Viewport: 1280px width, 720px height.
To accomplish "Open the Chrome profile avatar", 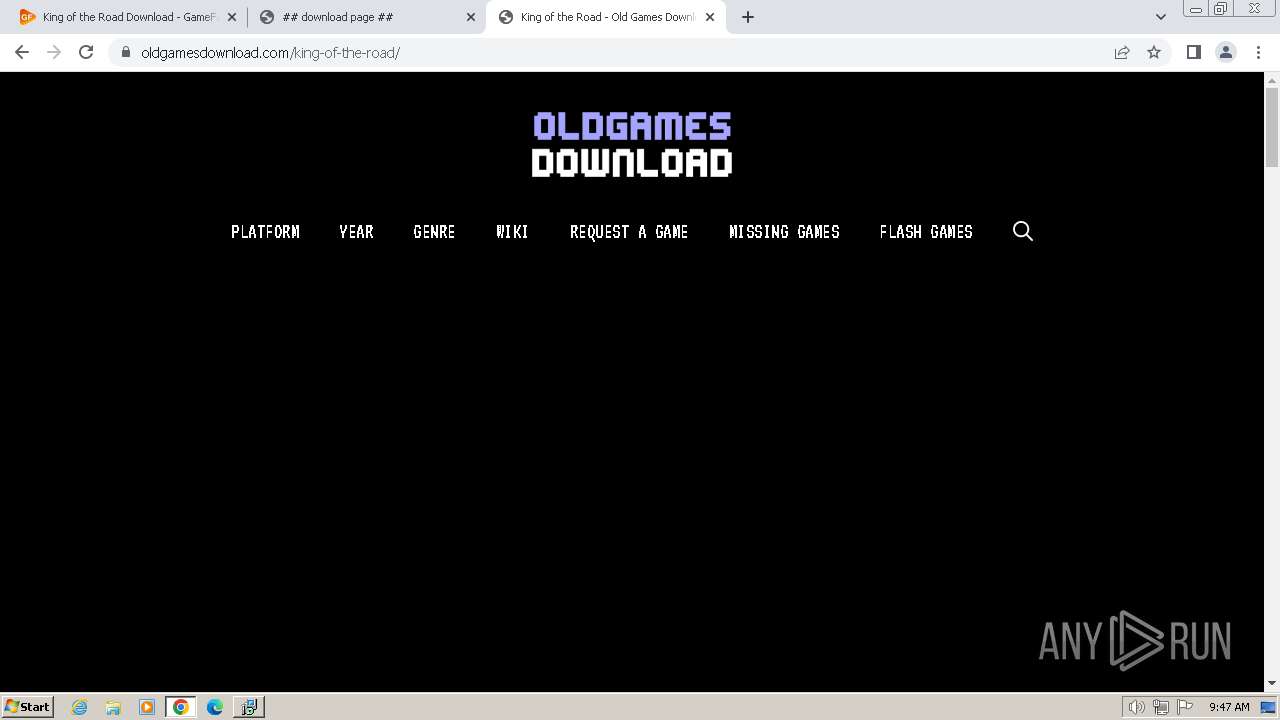I will point(1226,52).
